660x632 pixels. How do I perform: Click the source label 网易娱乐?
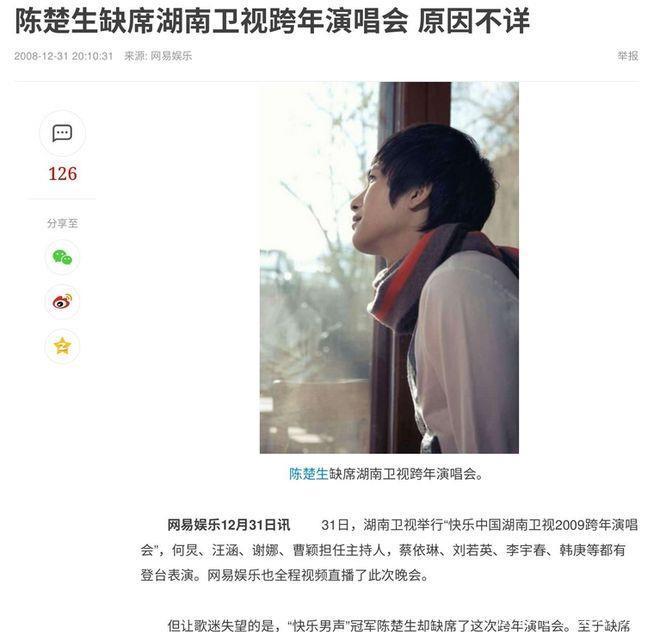click(x=171, y=56)
